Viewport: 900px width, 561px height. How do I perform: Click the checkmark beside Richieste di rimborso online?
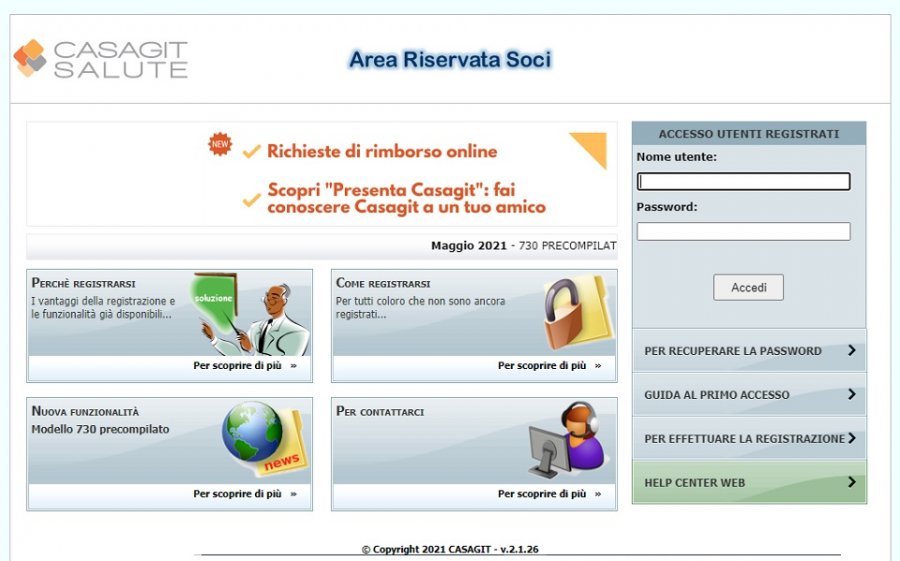251,152
